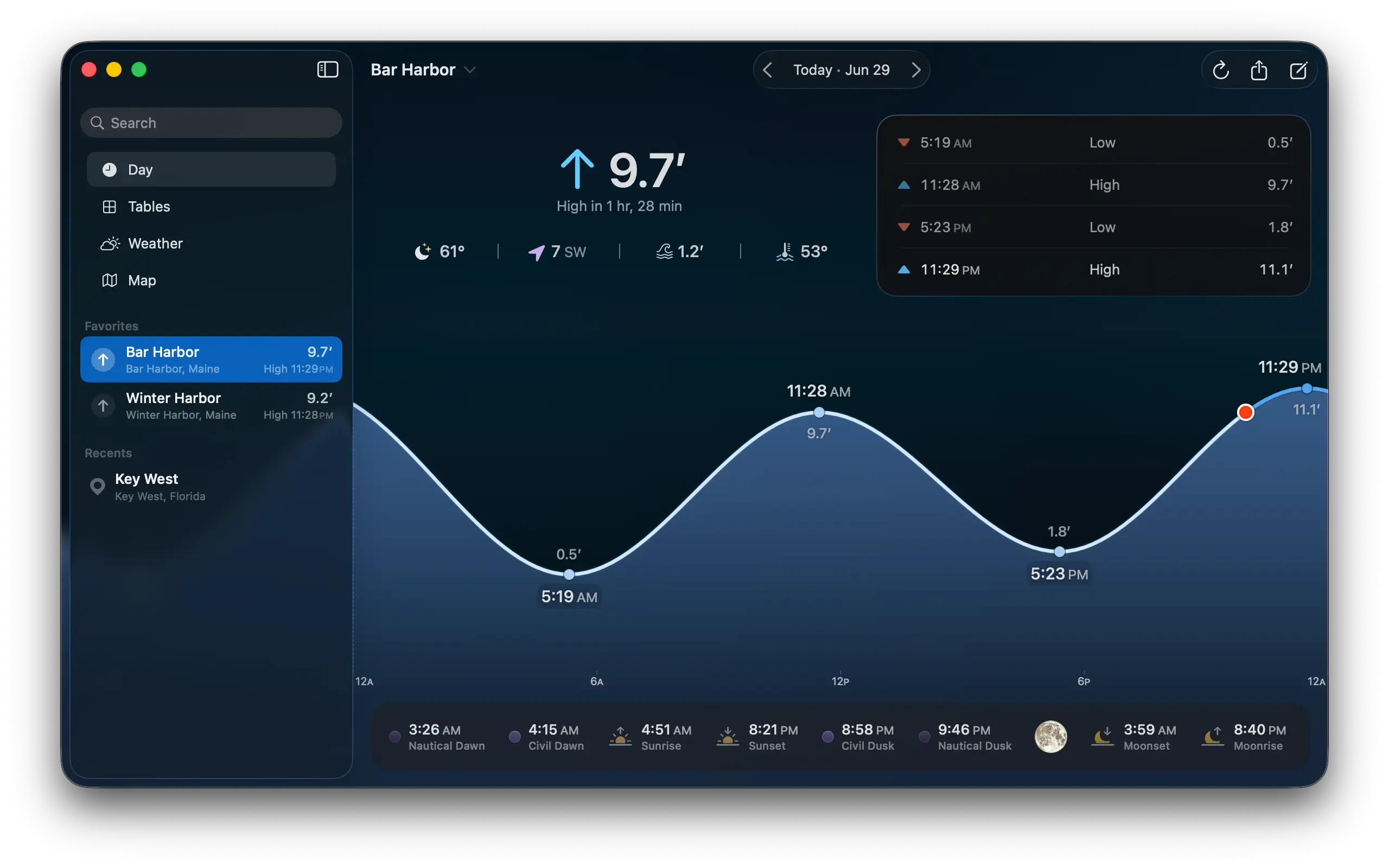
Task: Click the Moonset 3:59 AM time text
Action: 1150,730
